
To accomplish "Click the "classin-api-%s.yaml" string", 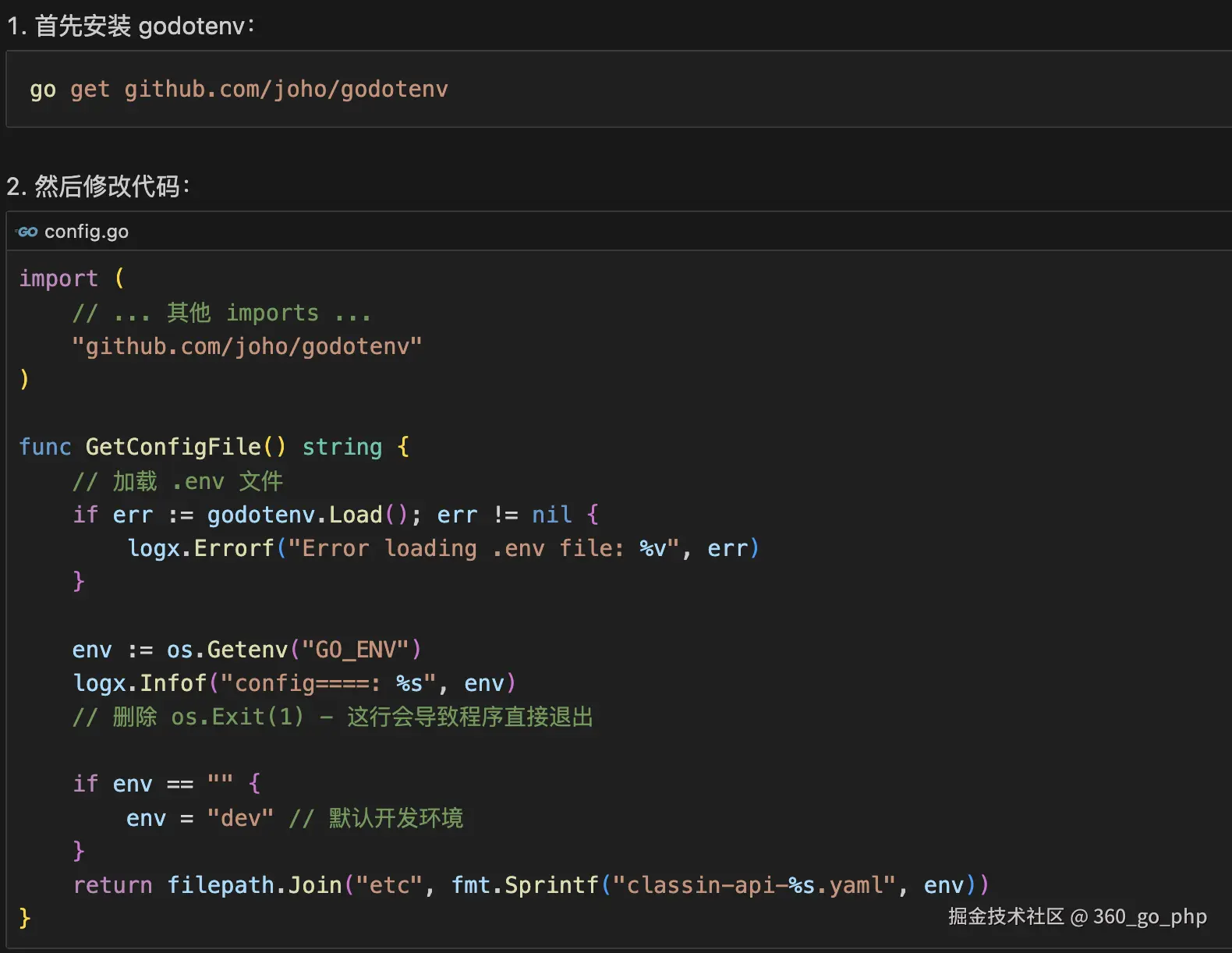I will tap(755, 885).
